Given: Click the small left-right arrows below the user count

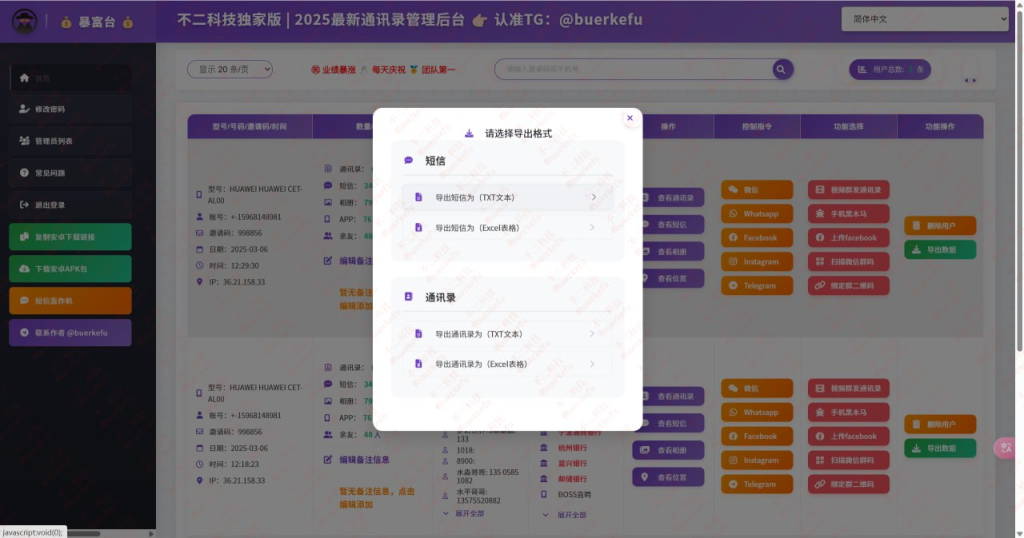Looking at the screenshot, I should [x=970, y=81].
